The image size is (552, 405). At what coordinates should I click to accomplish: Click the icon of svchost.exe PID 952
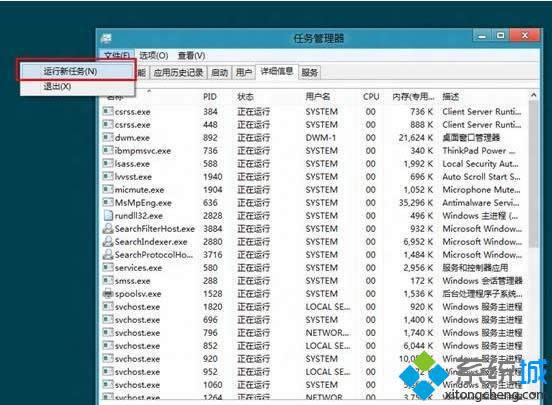click(x=108, y=372)
